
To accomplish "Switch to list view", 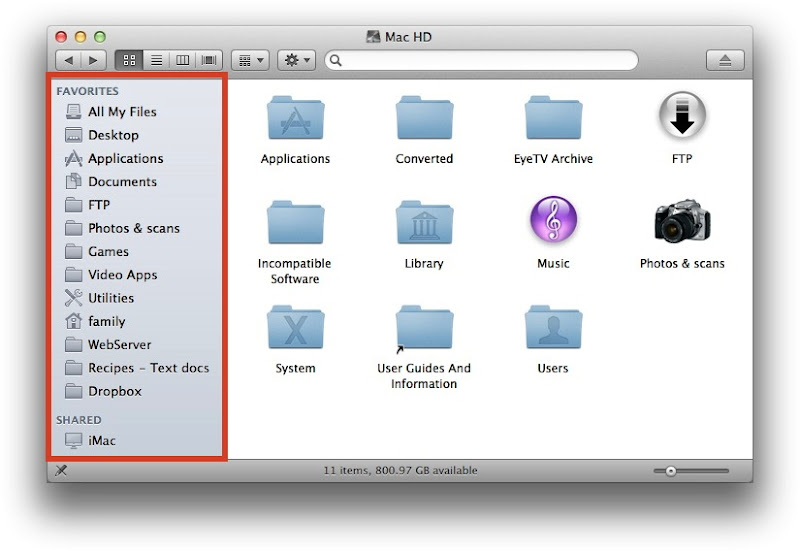I will click(157, 60).
